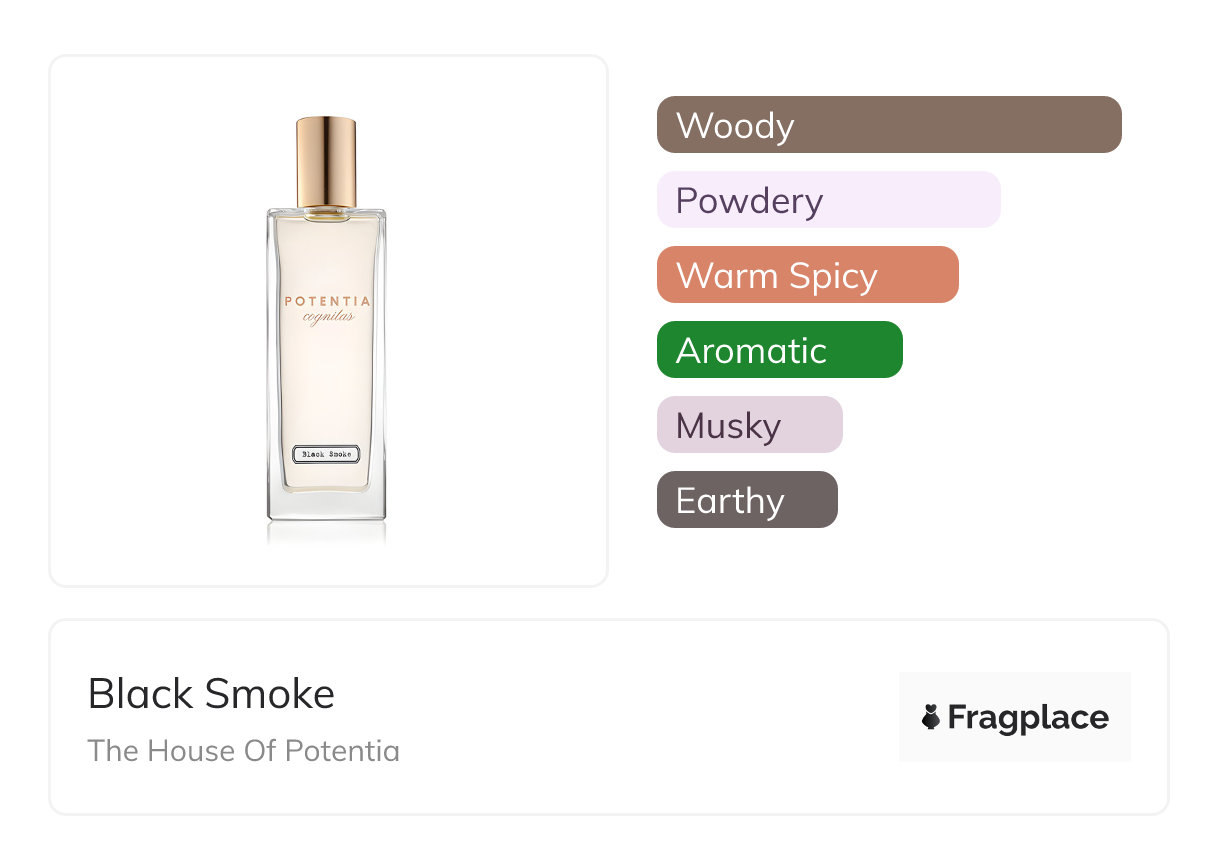The image size is (1218, 864).
Task: Click the word Spicy in accord list
Action: 832,276
